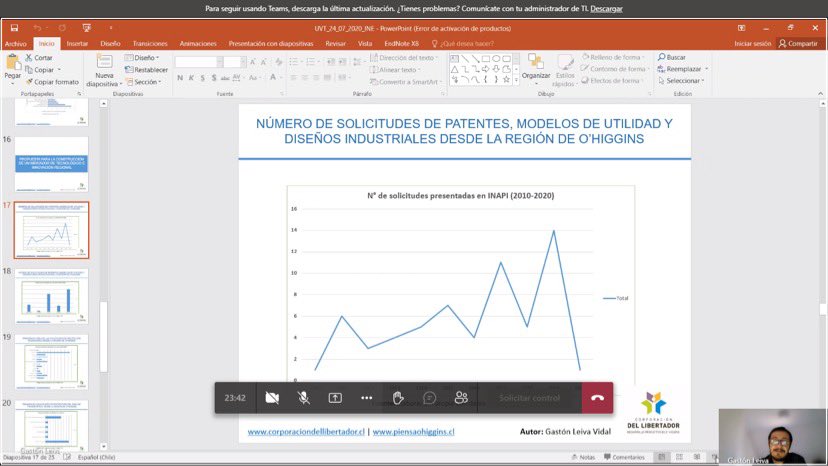The height and width of the screenshot is (466, 828).
Task: Open the font name combo box
Action: tap(199, 62)
